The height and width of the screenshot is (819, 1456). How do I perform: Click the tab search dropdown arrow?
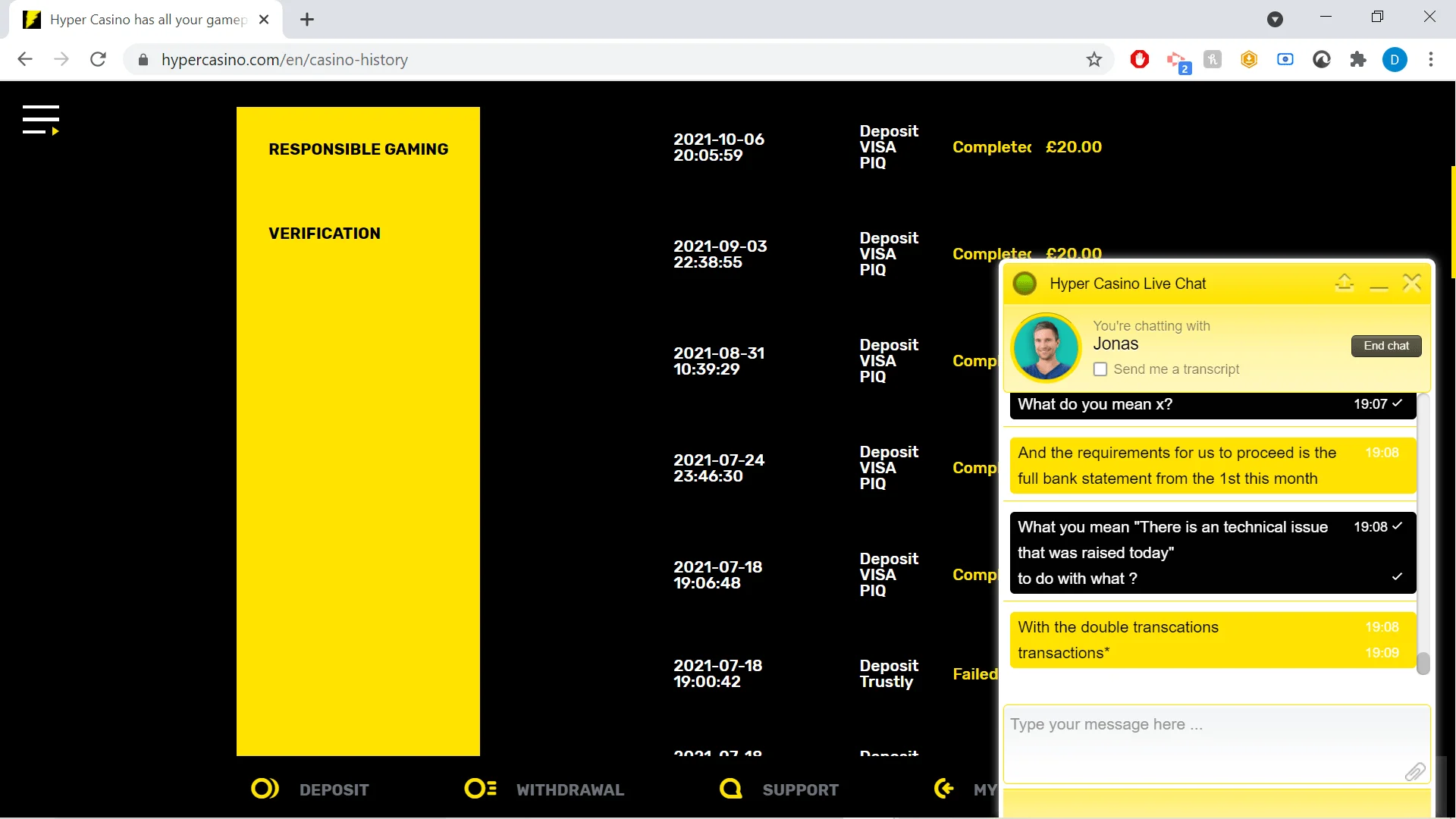pos(1276,20)
